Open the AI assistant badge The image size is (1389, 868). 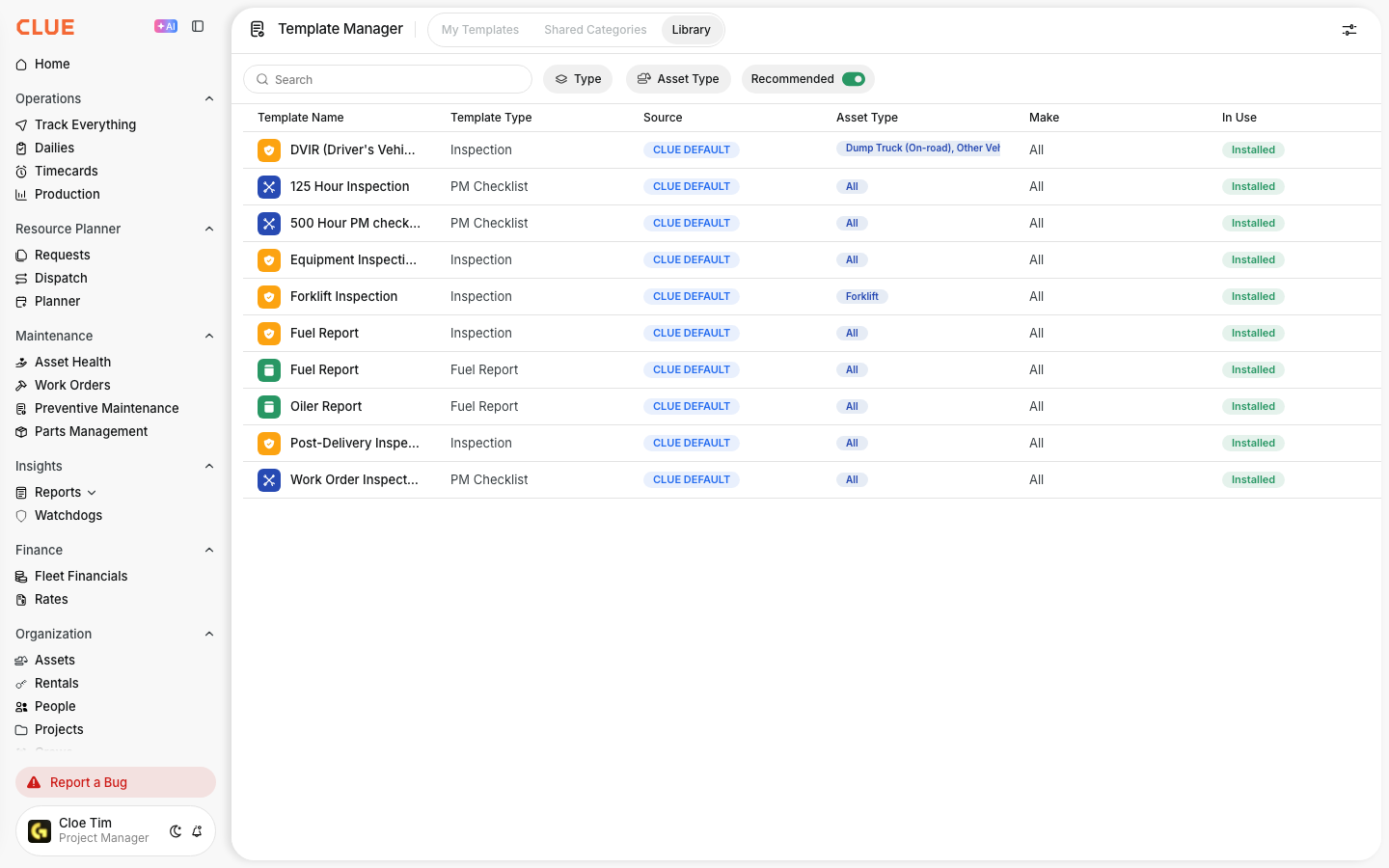click(x=166, y=27)
